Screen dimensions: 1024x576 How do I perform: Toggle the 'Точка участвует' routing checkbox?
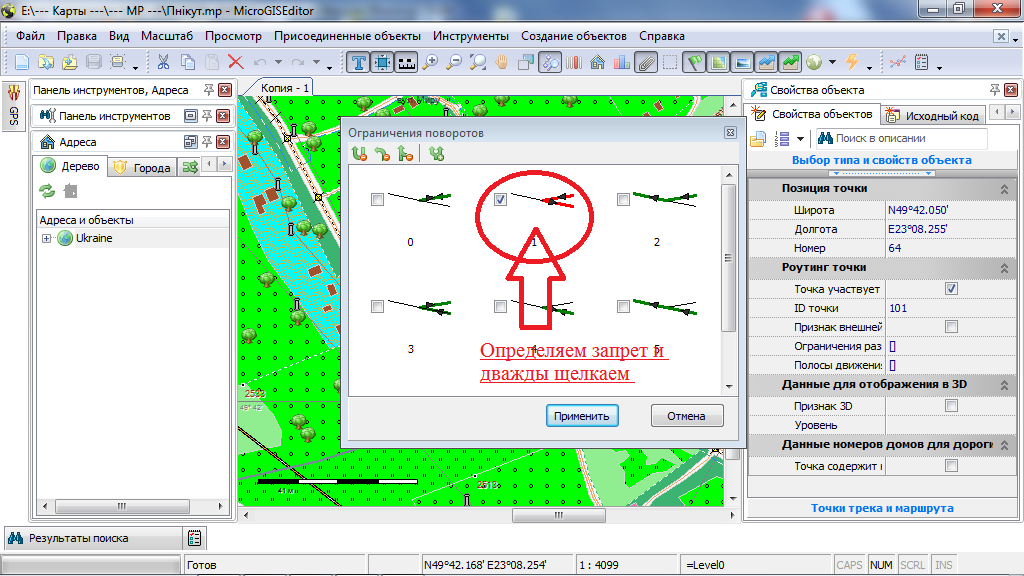(x=951, y=289)
